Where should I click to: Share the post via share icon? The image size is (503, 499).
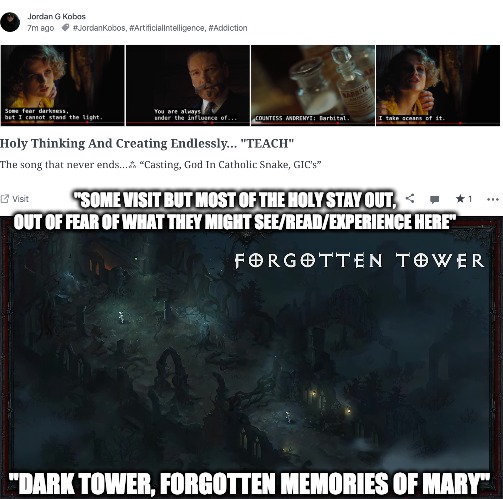click(410, 199)
